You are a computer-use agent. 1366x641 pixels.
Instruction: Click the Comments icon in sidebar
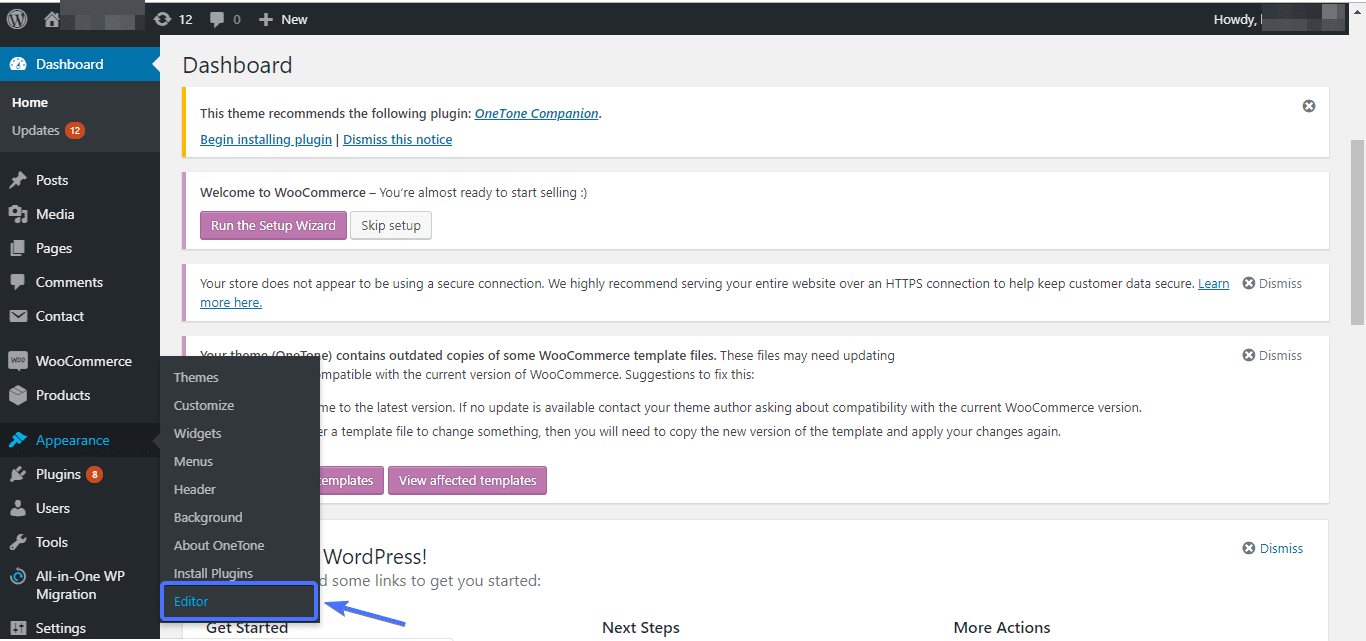tap(18, 282)
